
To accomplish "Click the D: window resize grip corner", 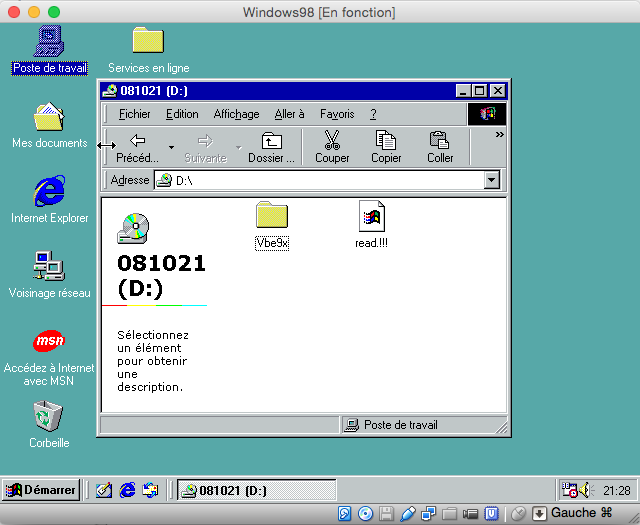I will (502, 427).
